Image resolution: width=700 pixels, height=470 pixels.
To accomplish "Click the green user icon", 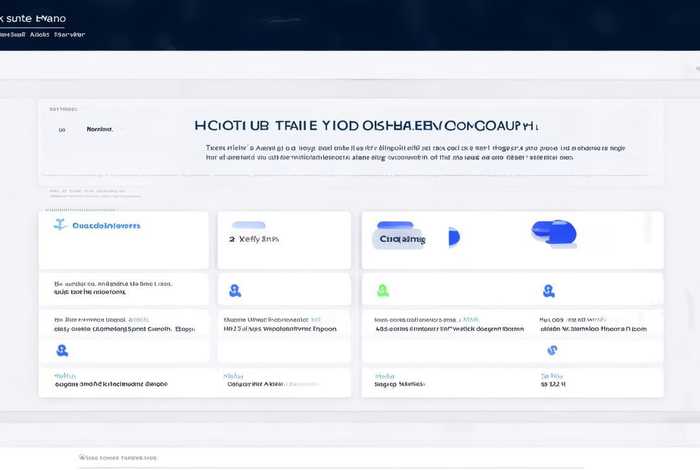I will tap(382, 290).
